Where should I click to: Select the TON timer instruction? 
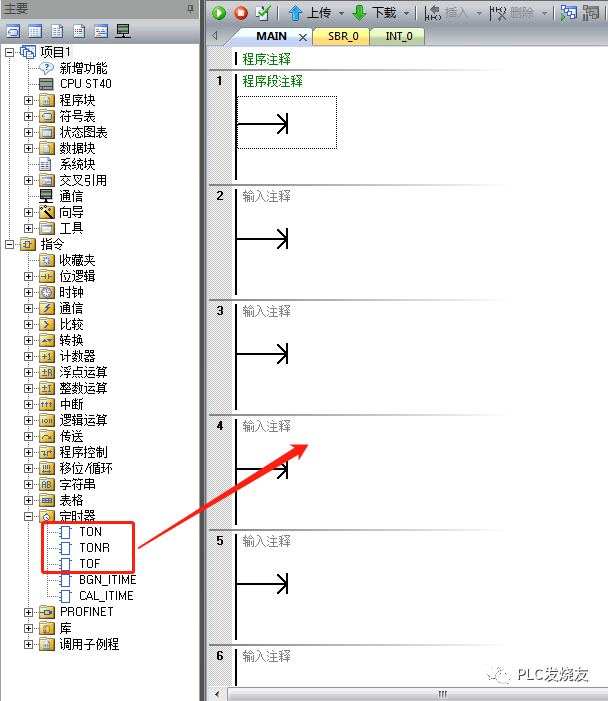coord(90,532)
